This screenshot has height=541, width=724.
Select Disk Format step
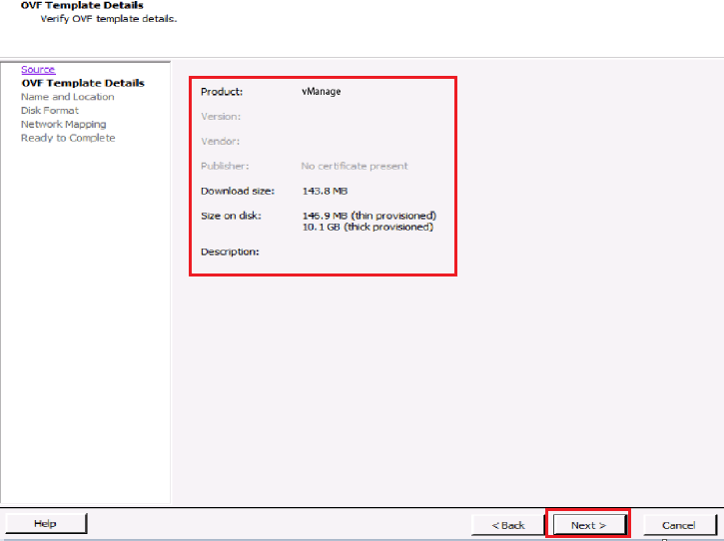pyautogui.click(x=50, y=111)
